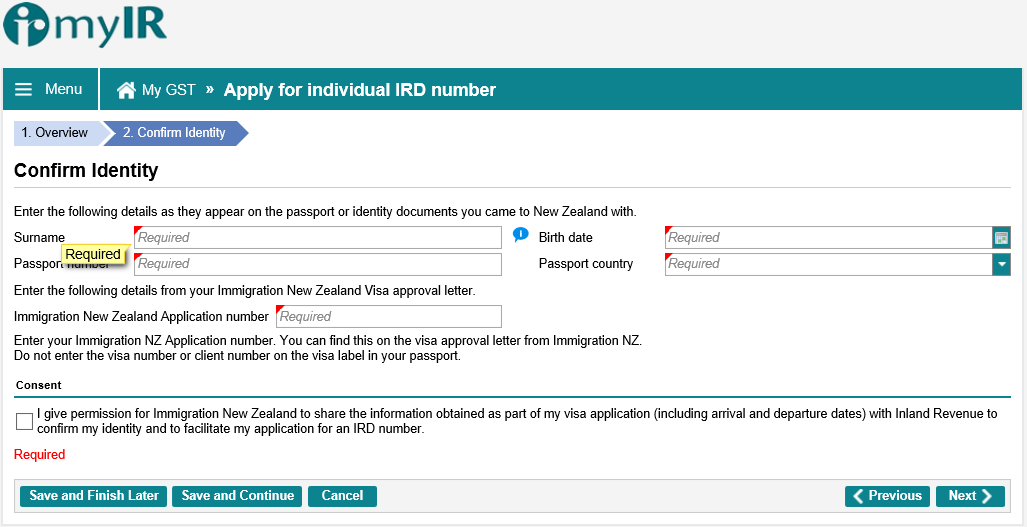Go back with the Previous button
1027x527 pixels.
point(887,496)
